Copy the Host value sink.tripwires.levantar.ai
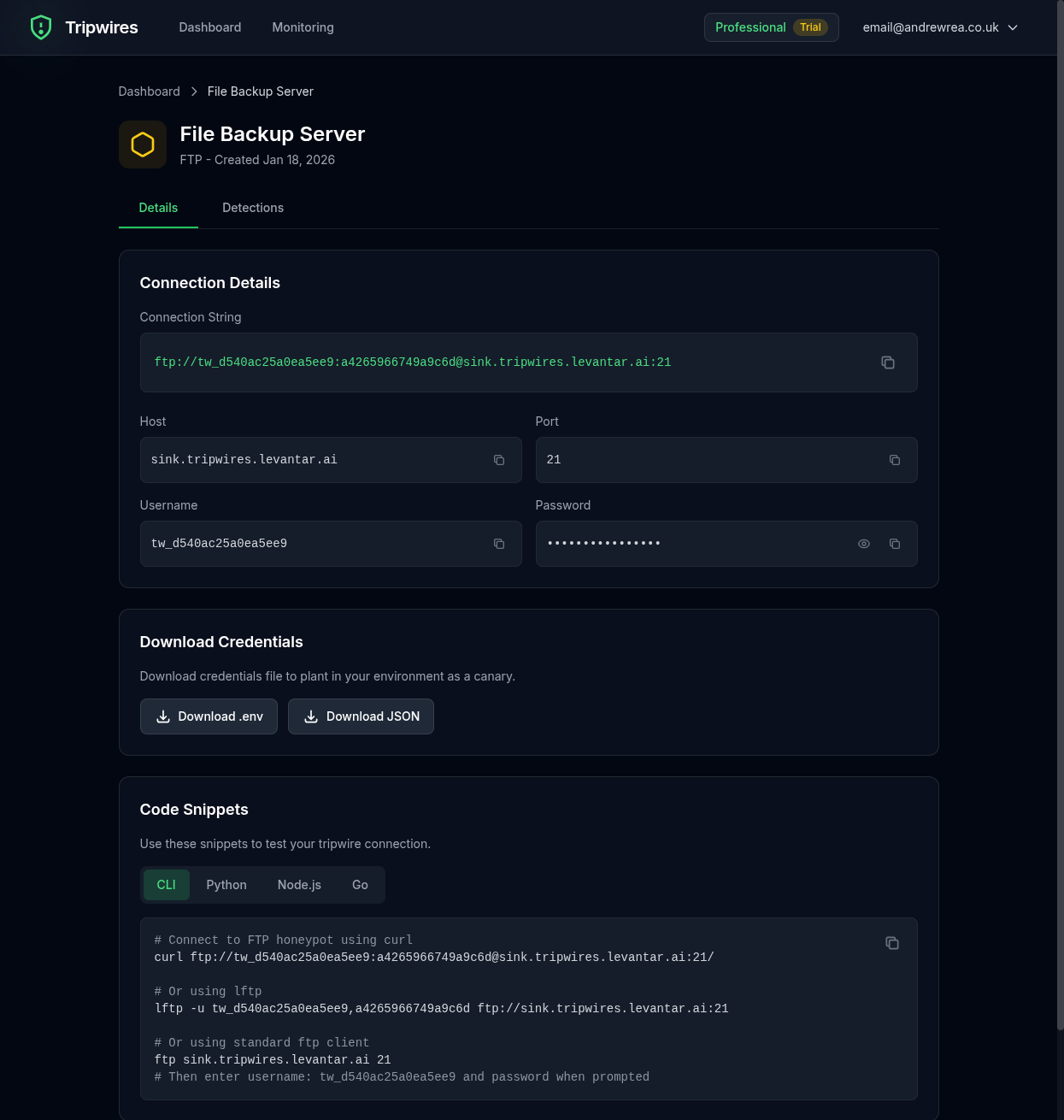 (x=499, y=460)
